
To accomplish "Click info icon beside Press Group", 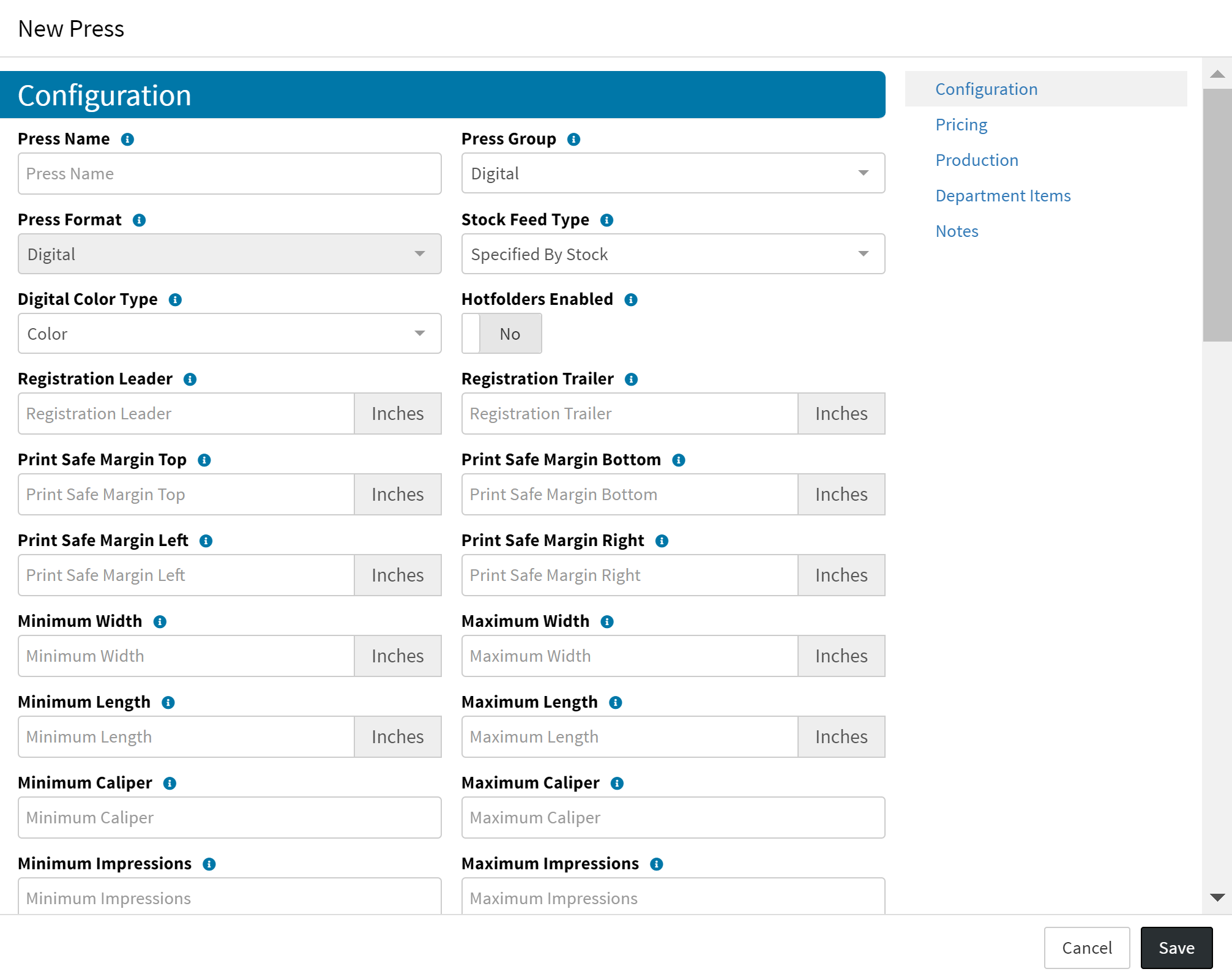I will point(573,140).
